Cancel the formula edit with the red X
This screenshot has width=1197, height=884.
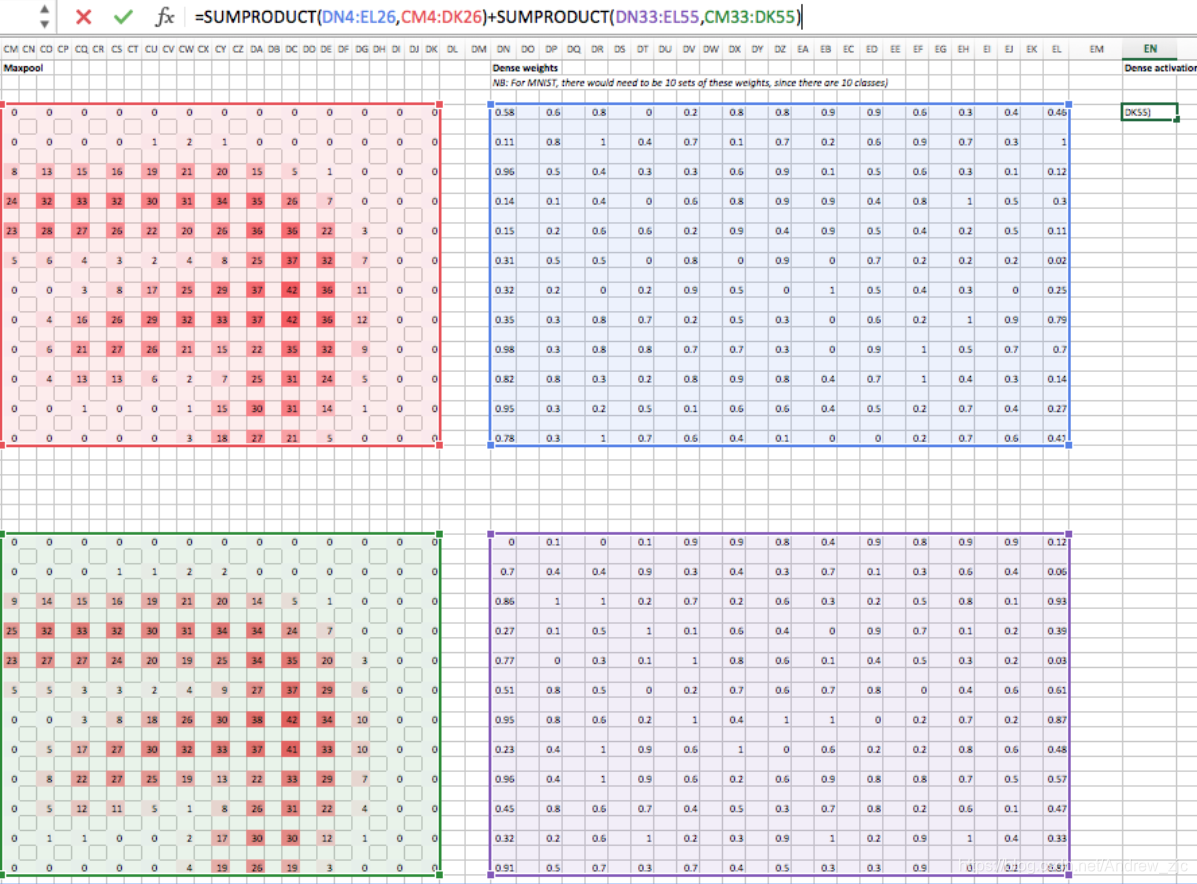point(84,16)
